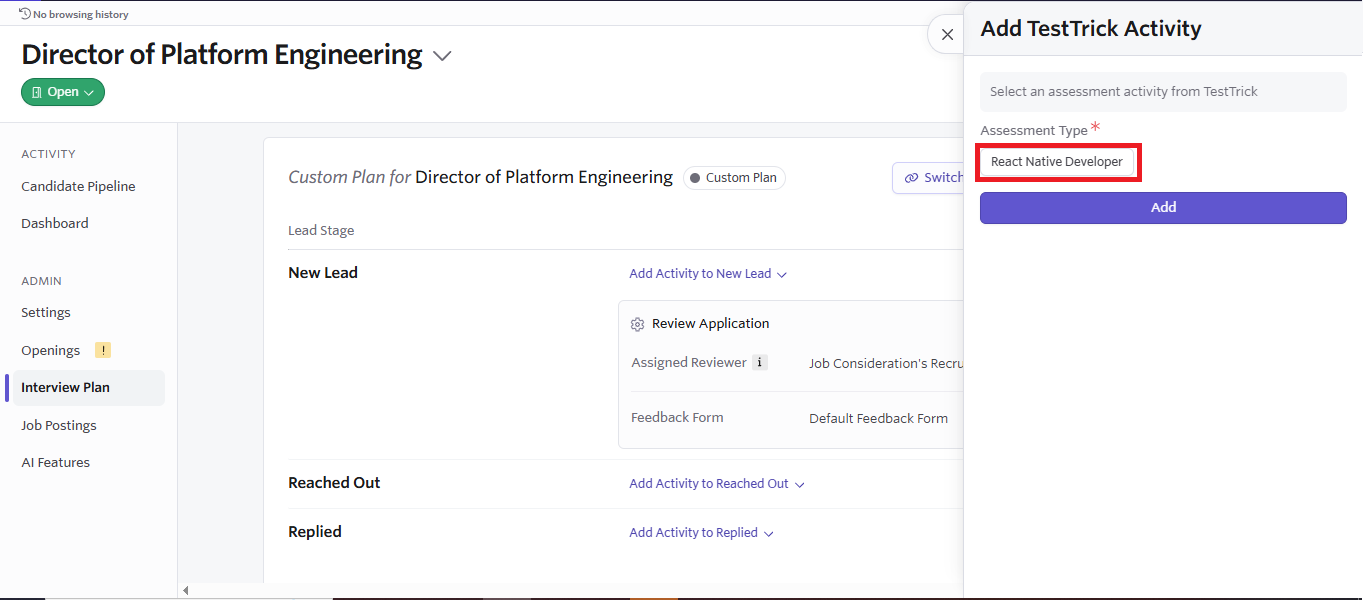Open the browsing history icon
The image size is (1363, 600).
(25, 14)
